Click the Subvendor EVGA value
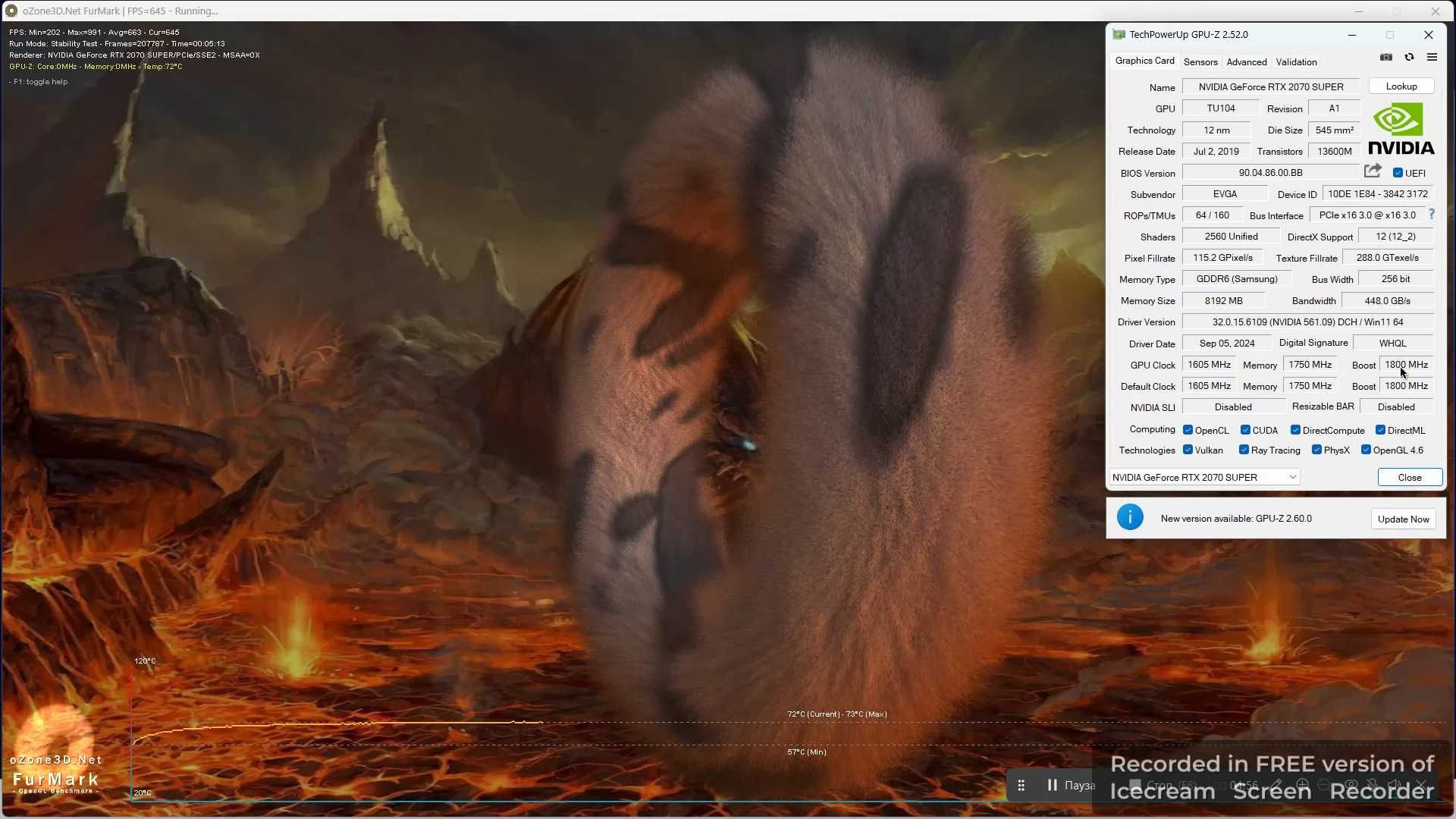The height and width of the screenshot is (819, 1456). (x=1225, y=194)
